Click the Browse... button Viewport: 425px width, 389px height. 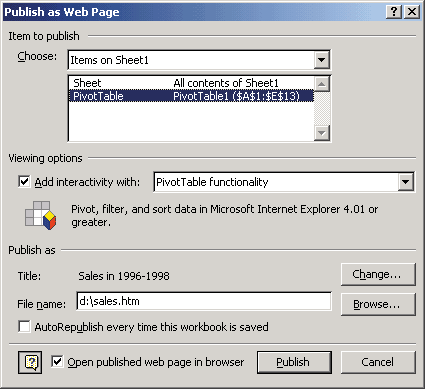pos(378,304)
